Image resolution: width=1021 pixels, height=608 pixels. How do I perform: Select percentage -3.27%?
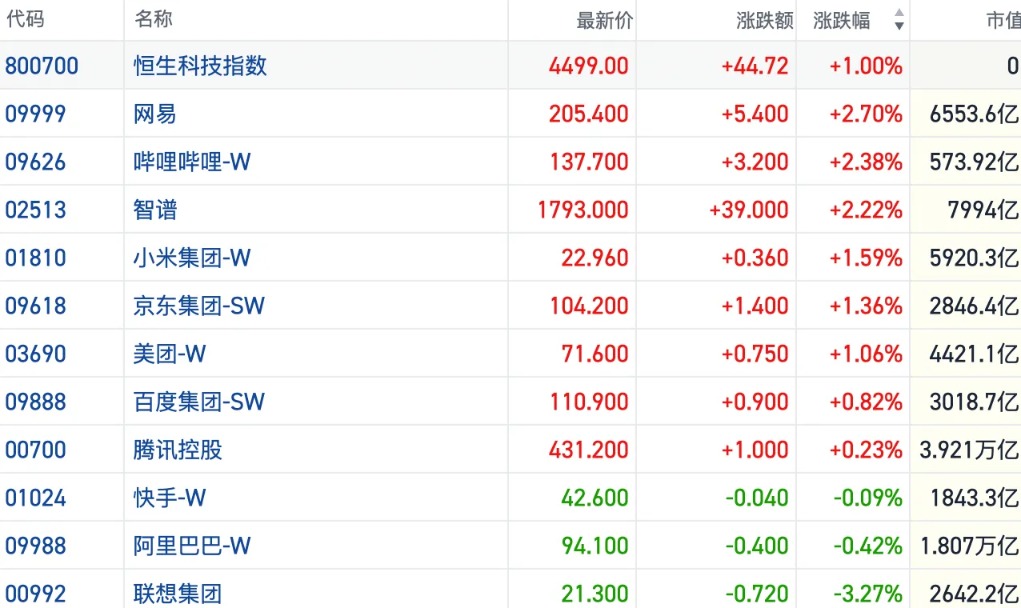(x=868, y=594)
